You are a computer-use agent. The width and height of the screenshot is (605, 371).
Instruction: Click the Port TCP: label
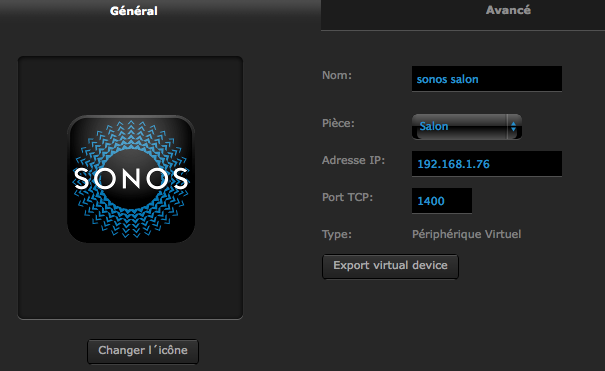click(x=347, y=197)
